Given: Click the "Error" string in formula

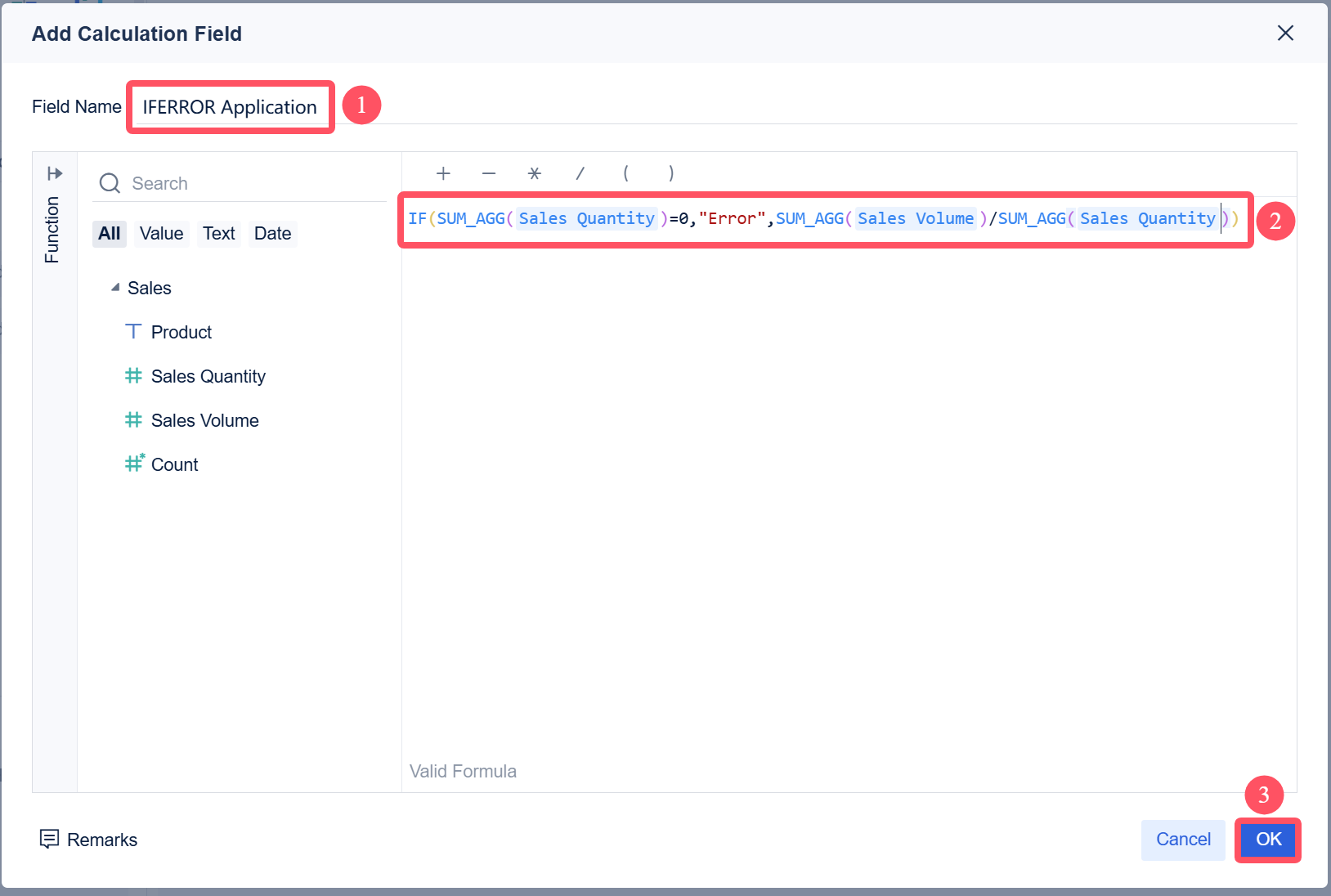Looking at the screenshot, I should point(733,218).
